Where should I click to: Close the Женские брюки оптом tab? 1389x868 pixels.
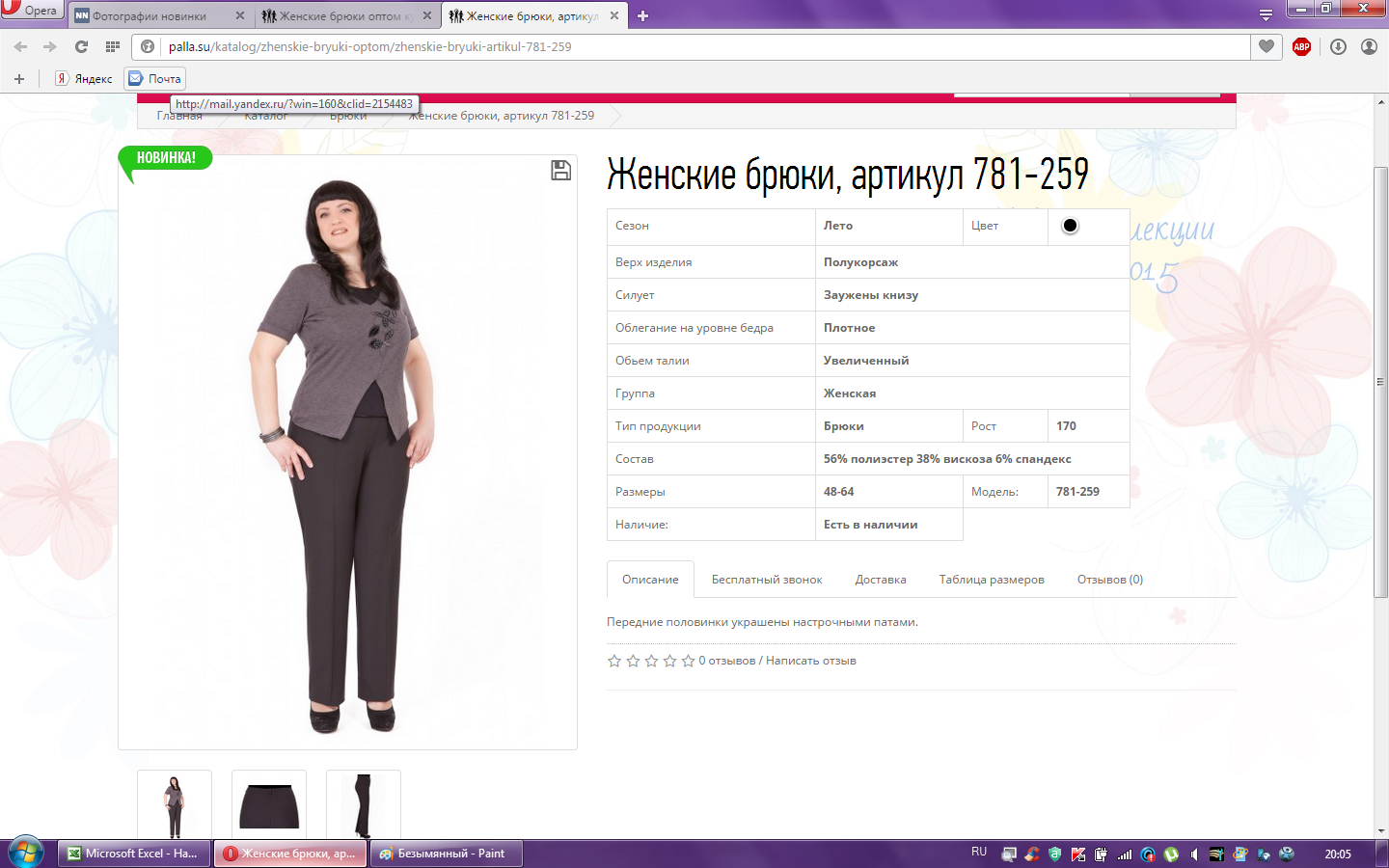tap(427, 15)
